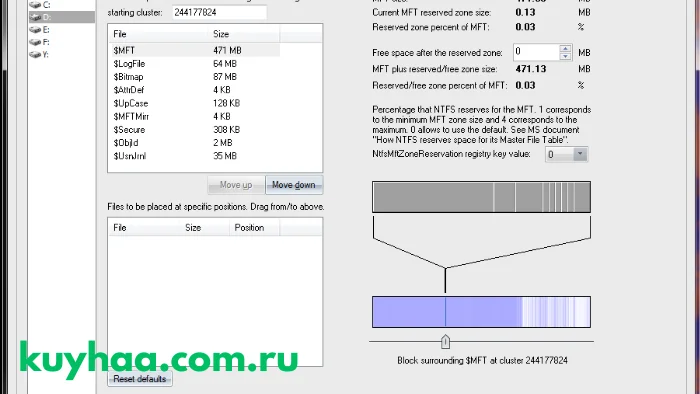This screenshot has width=700, height=394.
Task: Click the starting cluster input field
Action: (x=220, y=12)
